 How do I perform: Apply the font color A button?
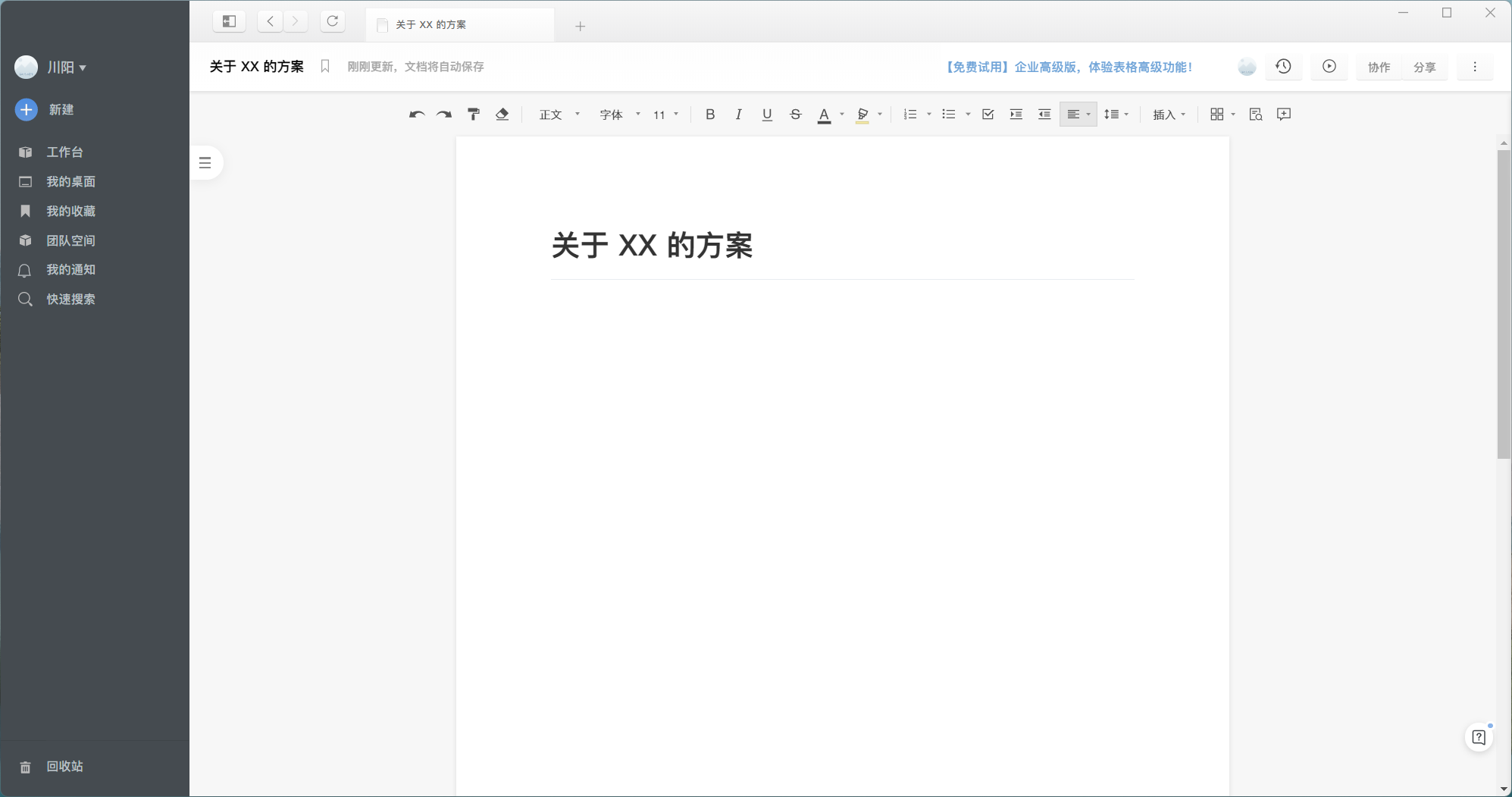[x=824, y=115]
